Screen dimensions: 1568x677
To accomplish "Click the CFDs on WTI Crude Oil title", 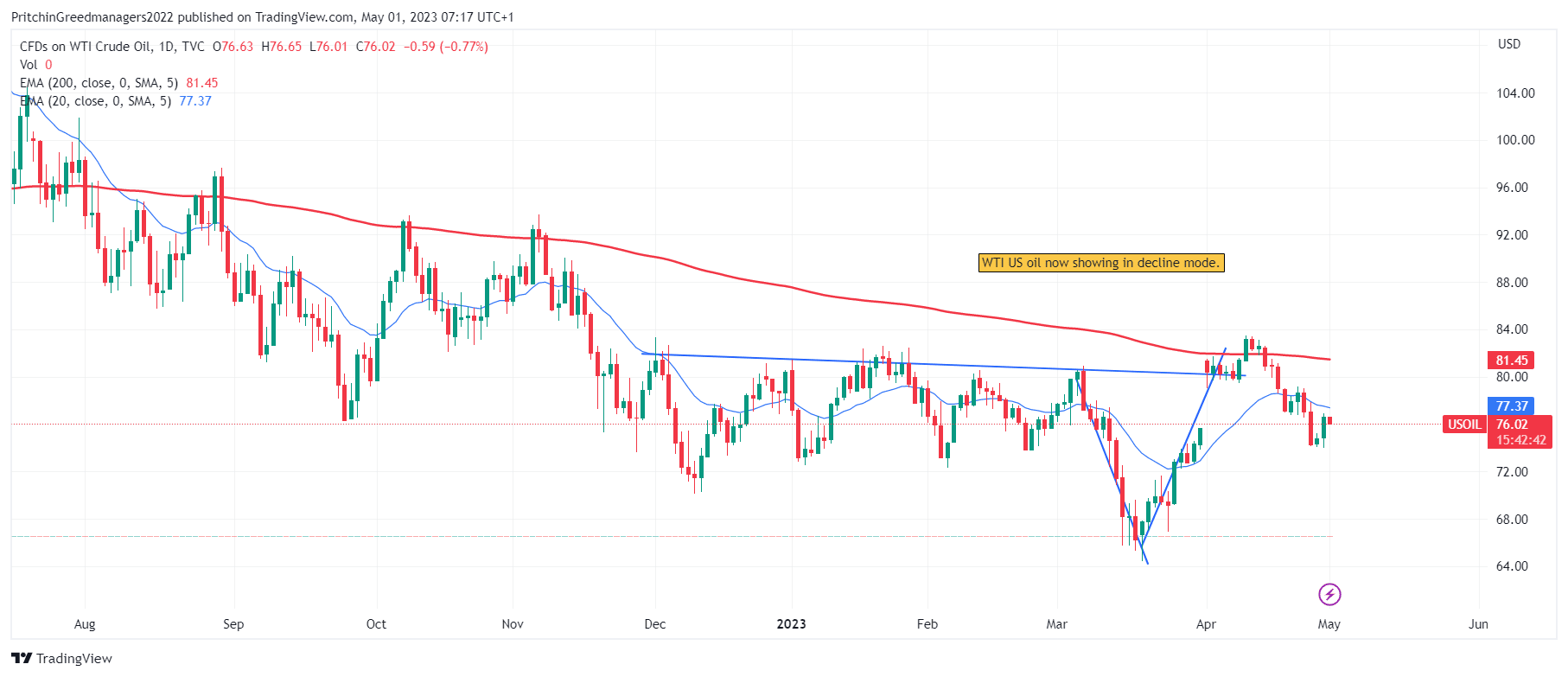I will point(112,47).
